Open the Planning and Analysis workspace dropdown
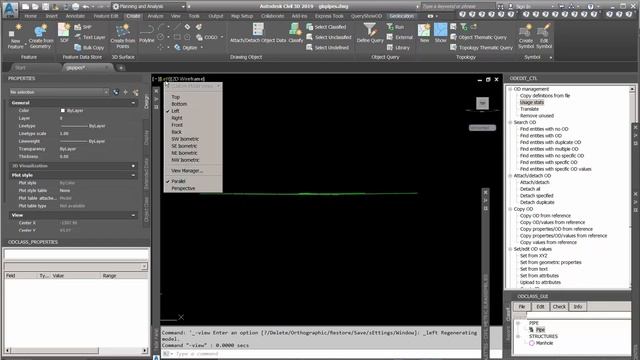Screen dimensions: 640x360 149,7
